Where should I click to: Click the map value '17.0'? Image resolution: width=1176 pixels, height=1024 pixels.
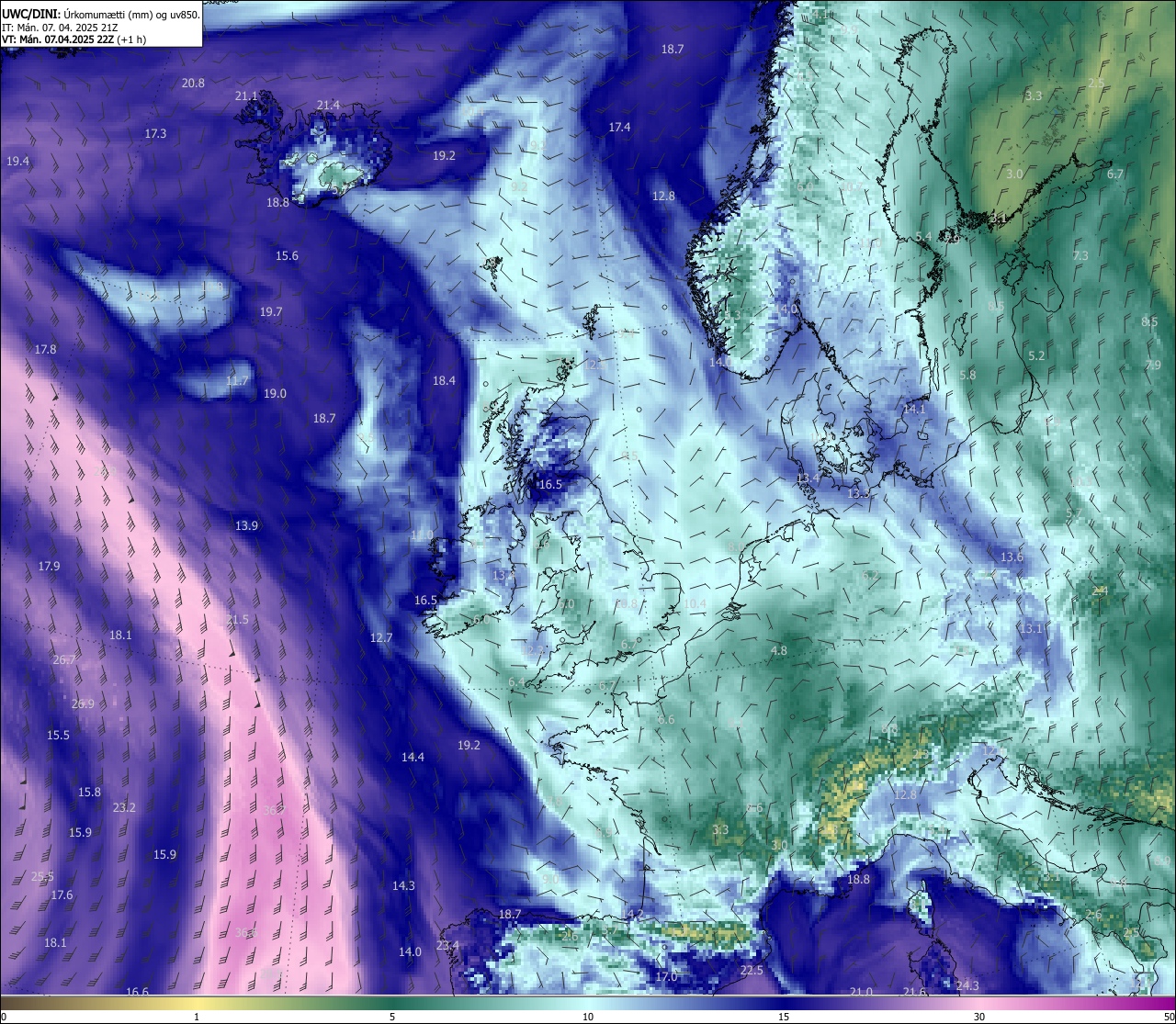coord(666,977)
